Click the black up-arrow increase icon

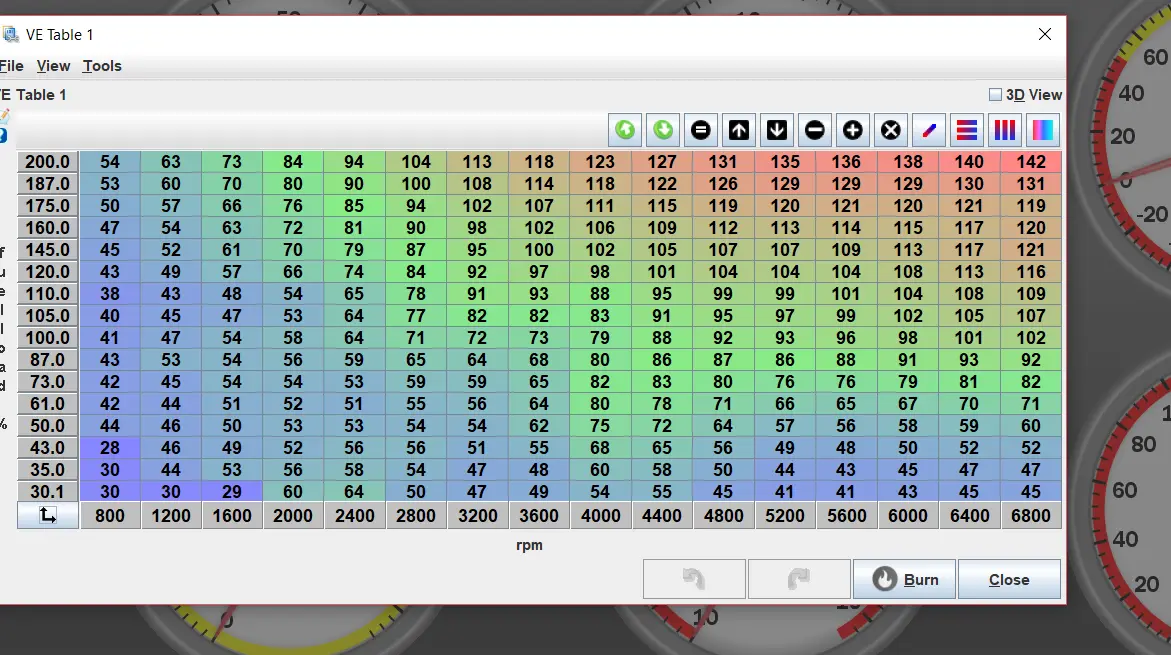[739, 130]
